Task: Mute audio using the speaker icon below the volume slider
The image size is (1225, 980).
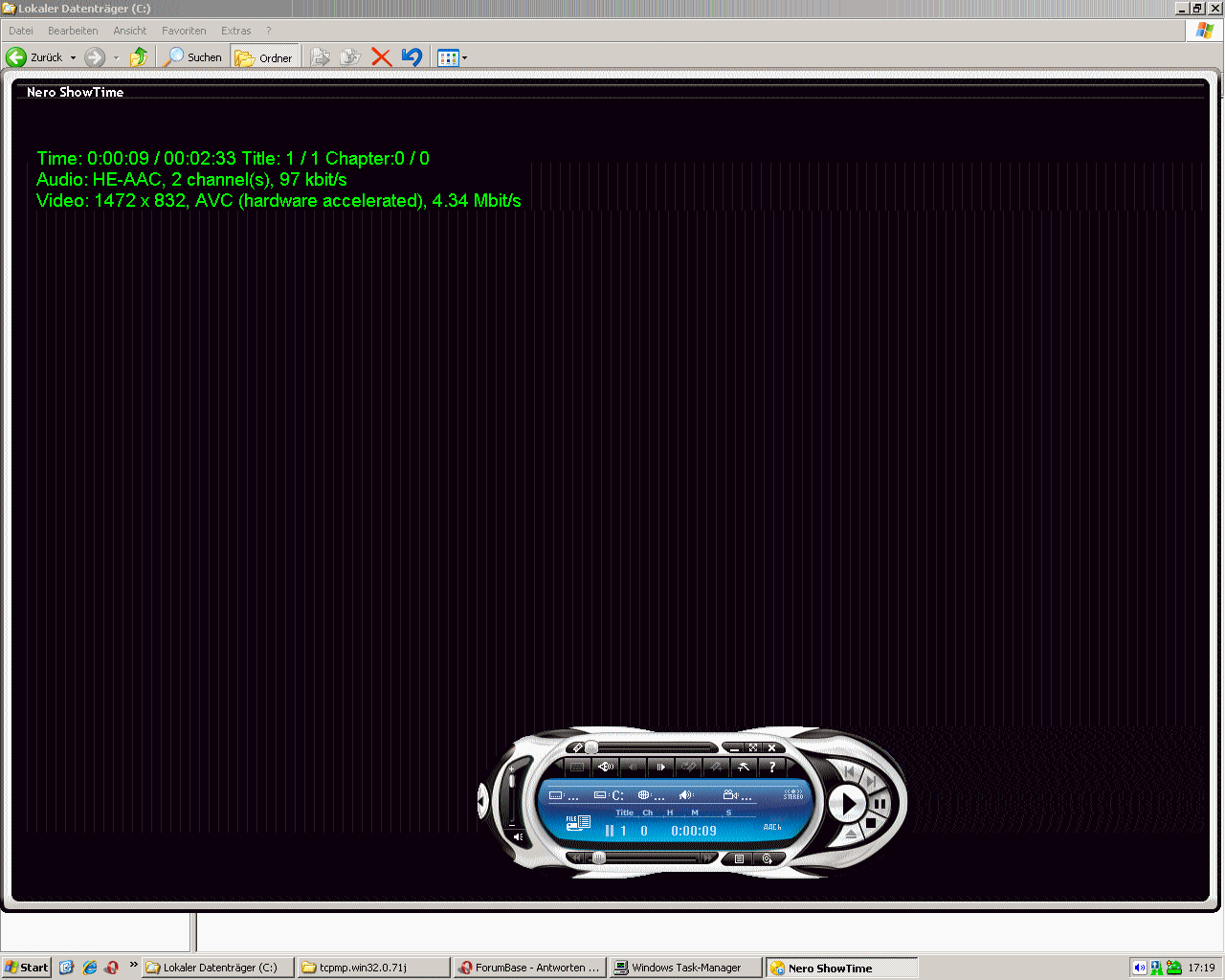Action: click(x=518, y=837)
